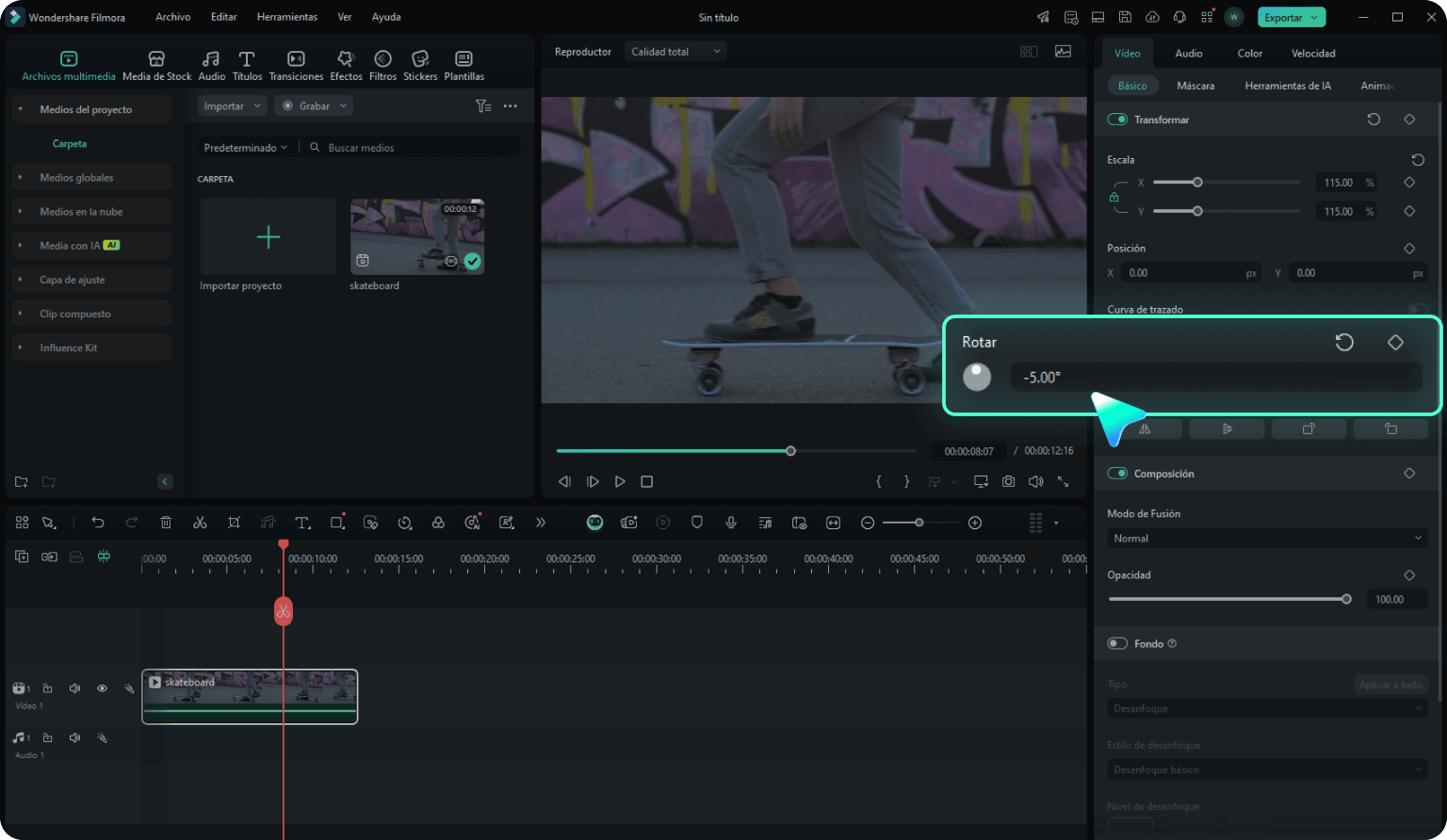Open the Stickers panel
Screen dimensions: 1447x840
420,66
